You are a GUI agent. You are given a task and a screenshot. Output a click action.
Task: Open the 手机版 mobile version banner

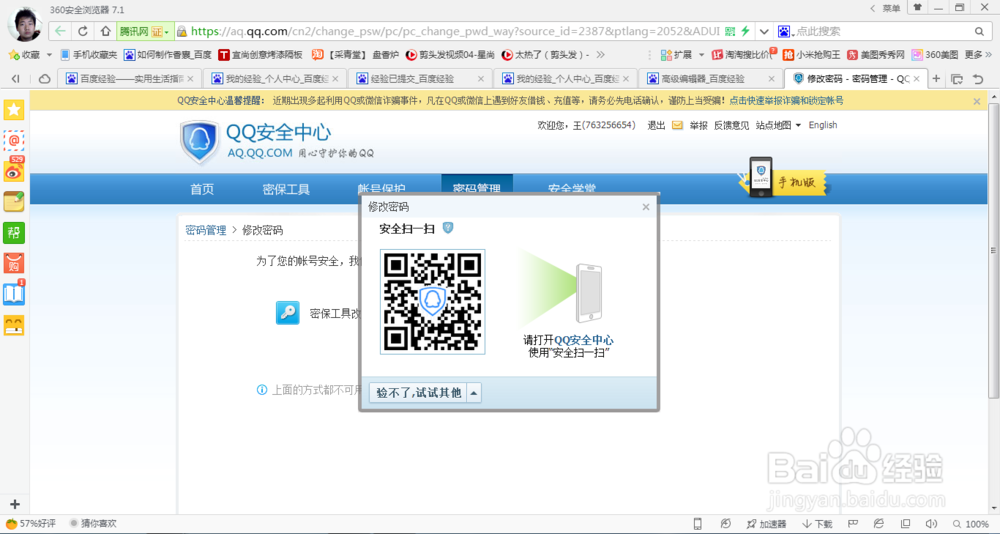784,178
